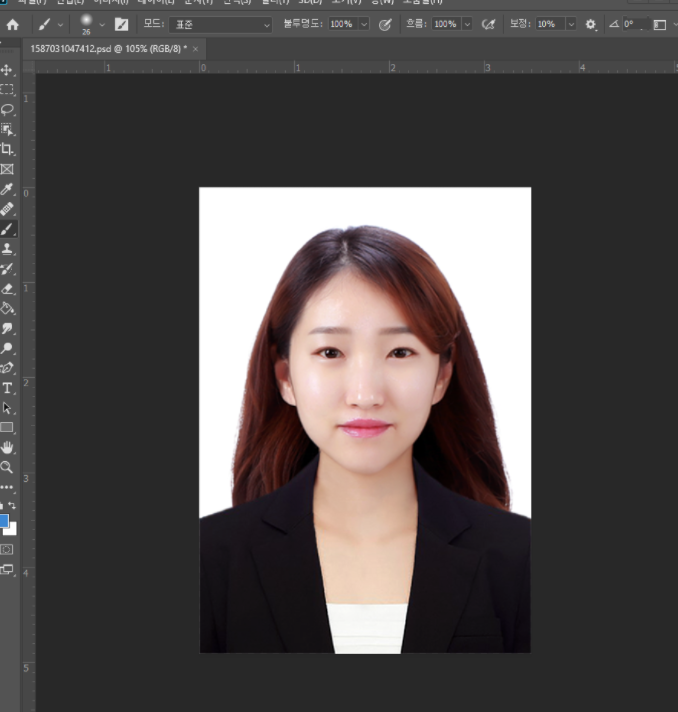Screen dimensions: 678x712
Task: Select the Dodge tool
Action: [7, 348]
